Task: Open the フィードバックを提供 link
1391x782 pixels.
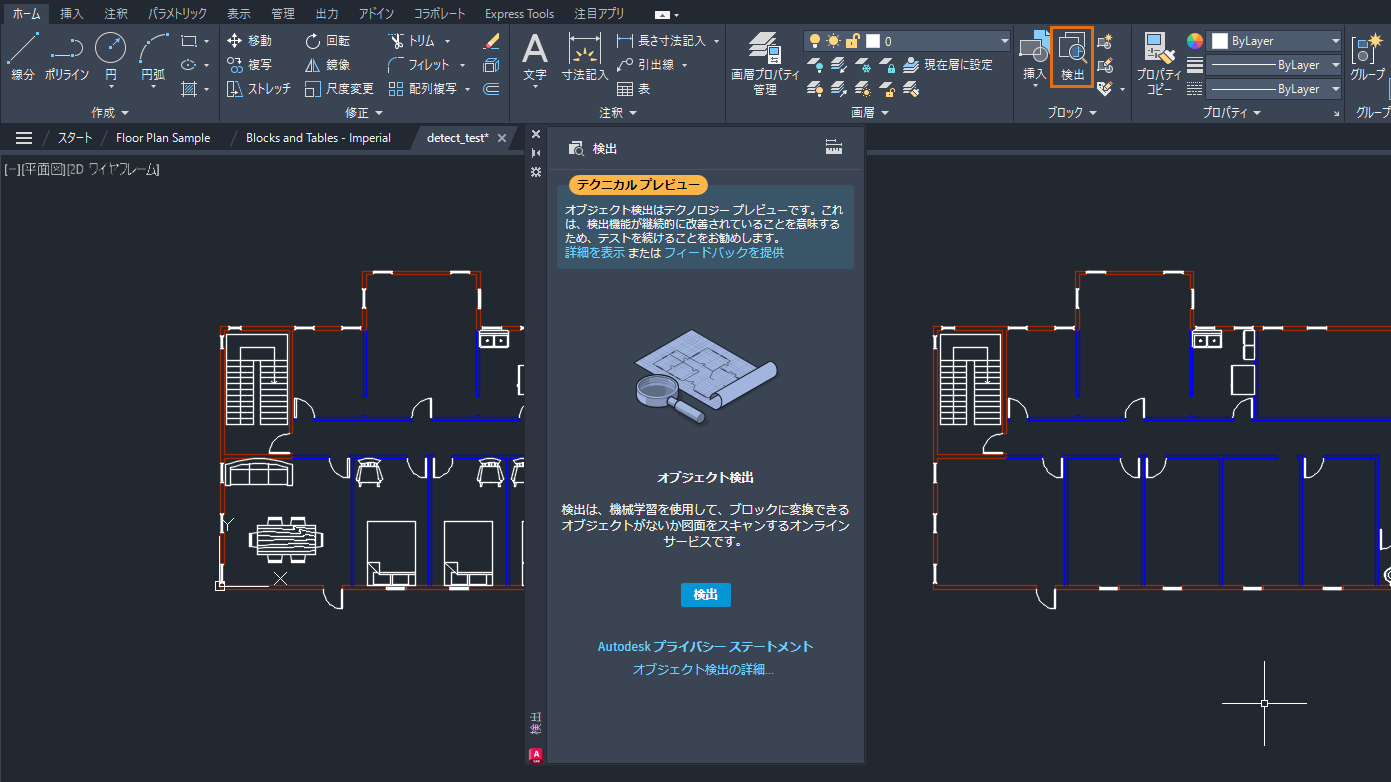Action: (724, 253)
